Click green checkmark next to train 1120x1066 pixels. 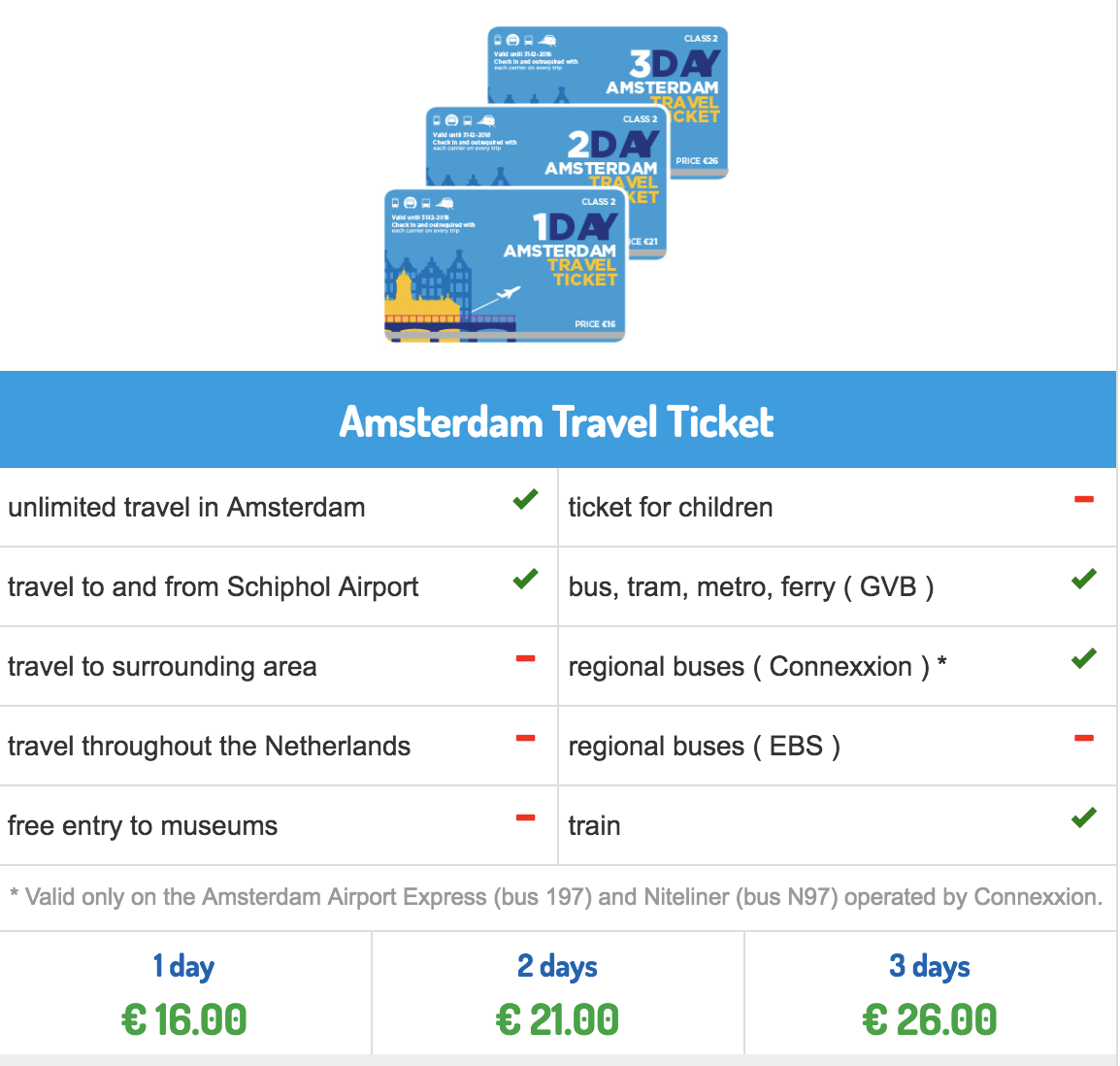[1083, 816]
